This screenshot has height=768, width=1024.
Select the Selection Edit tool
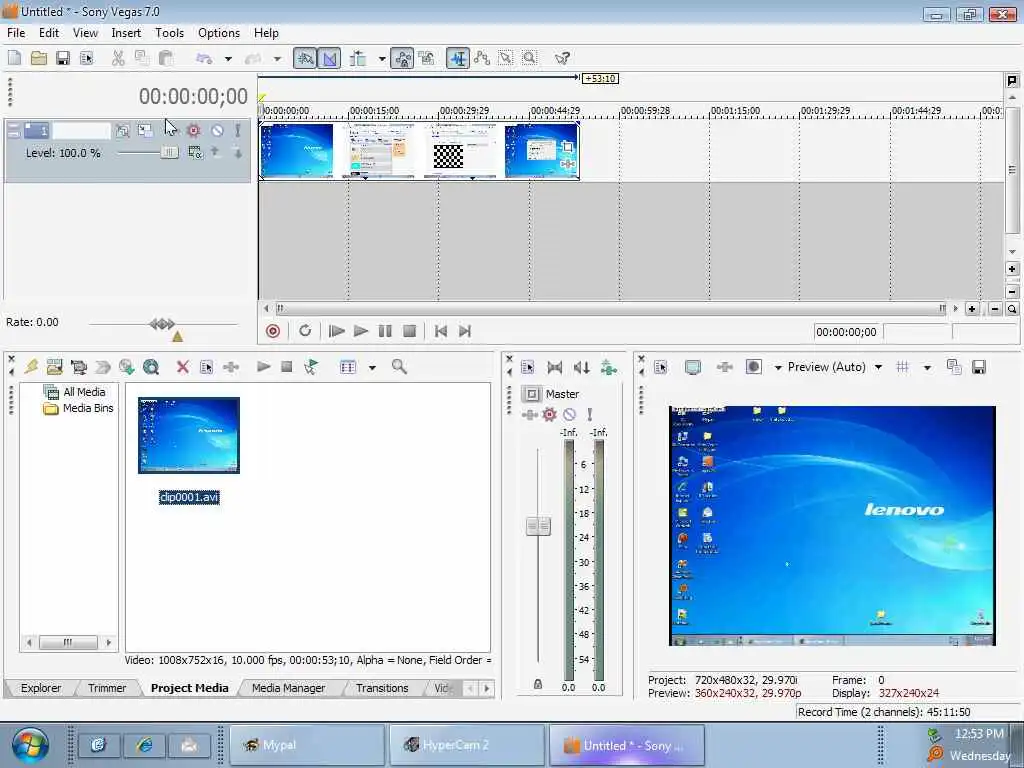[x=505, y=58]
